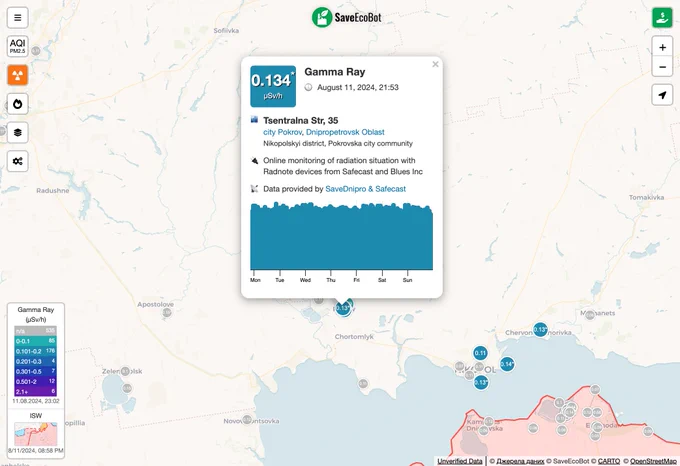Open the SaveDnipro & Safecast link
This screenshot has height=466, width=680.
pyautogui.click(x=366, y=189)
